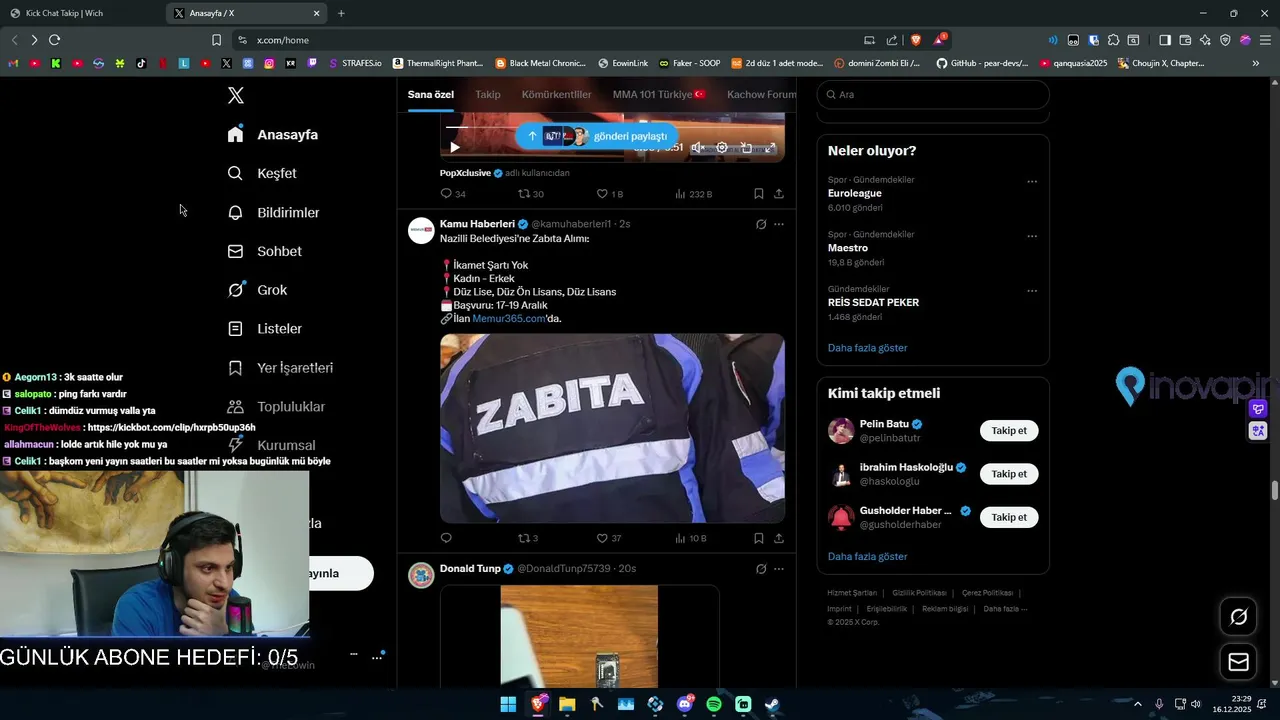Bookmark the Kamu Haberleri zabıta post
The image size is (1280, 720).
pyautogui.click(x=759, y=538)
